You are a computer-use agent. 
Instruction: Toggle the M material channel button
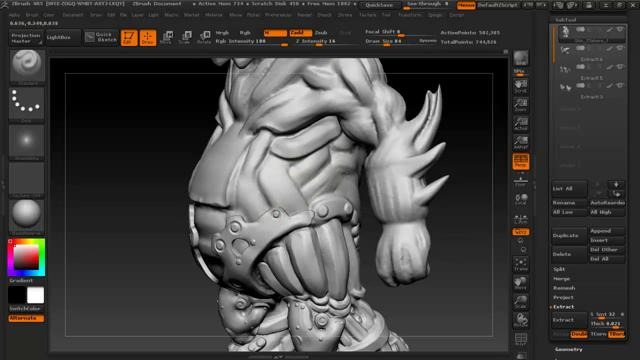pos(275,33)
